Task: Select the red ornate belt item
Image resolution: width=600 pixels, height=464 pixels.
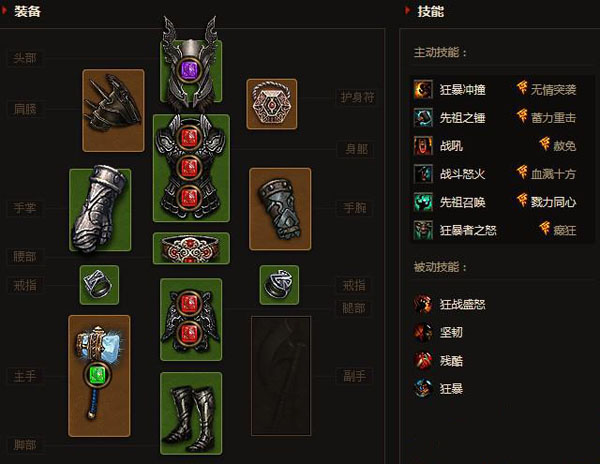Action: [191, 248]
